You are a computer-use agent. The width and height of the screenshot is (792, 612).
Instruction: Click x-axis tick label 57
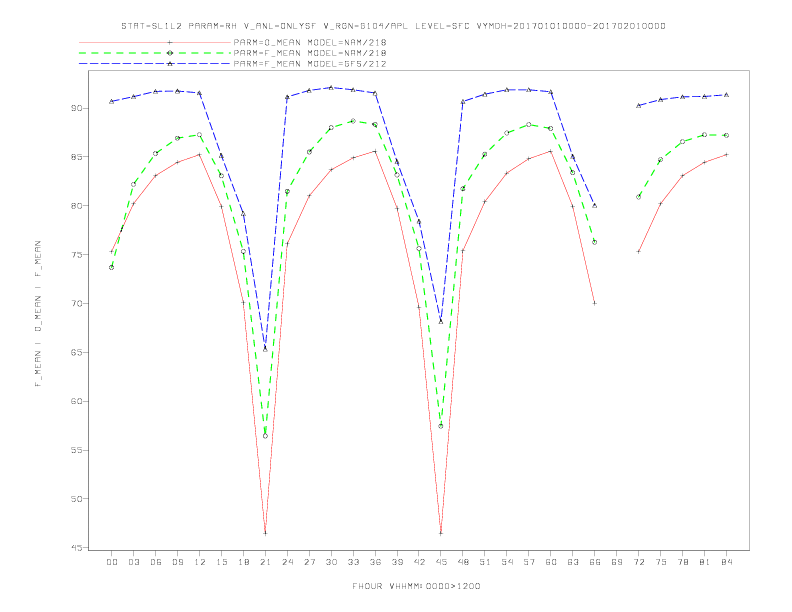coord(529,562)
